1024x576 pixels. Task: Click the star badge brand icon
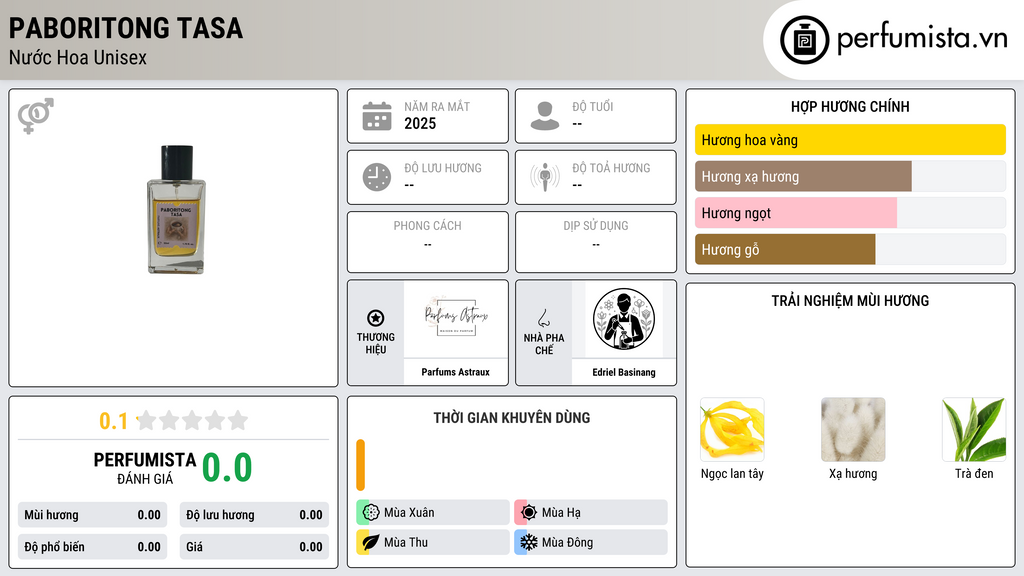[x=376, y=318]
